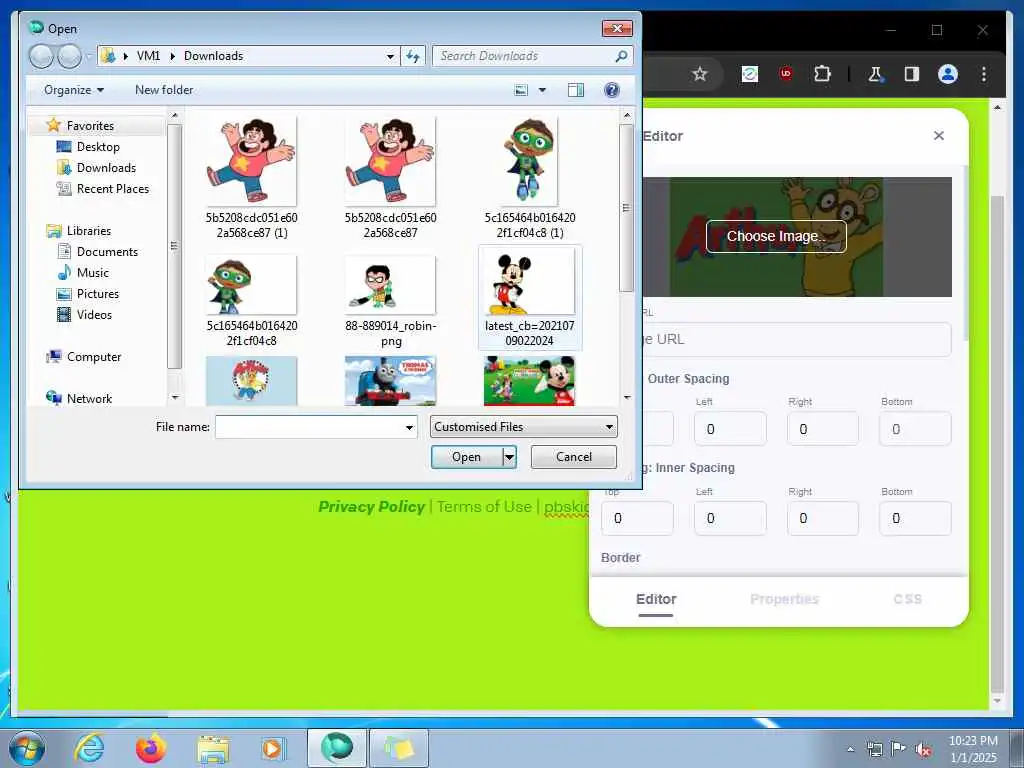
Task: Click Choose Image button in Editor
Action: coord(776,236)
